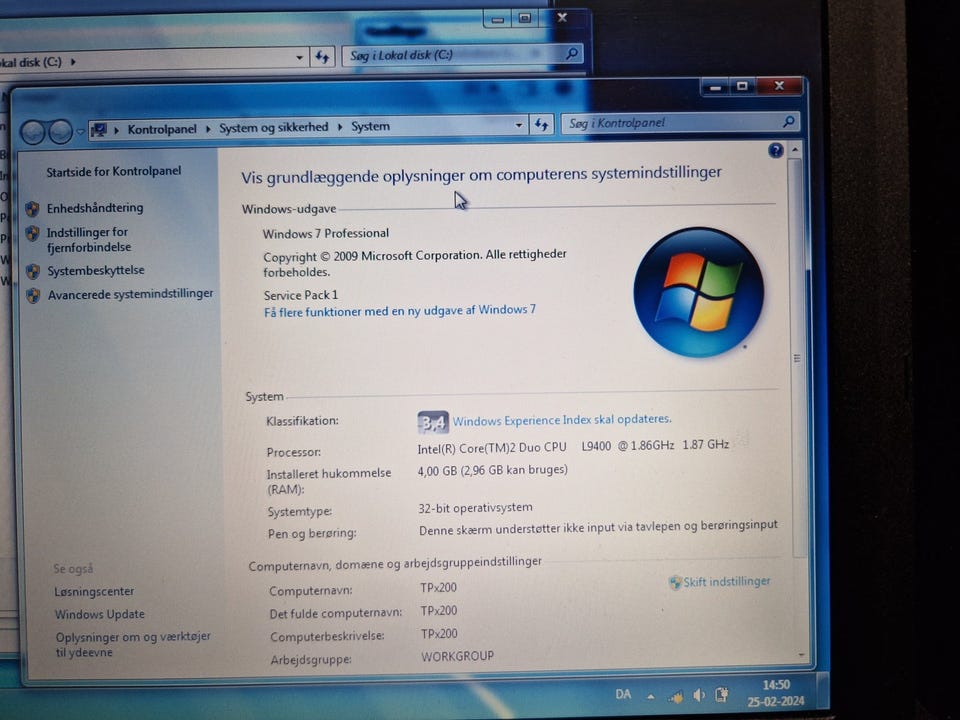This screenshot has height=720, width=960.
Task: Open Windows Update under Se også
Action: tap(100, 614)
